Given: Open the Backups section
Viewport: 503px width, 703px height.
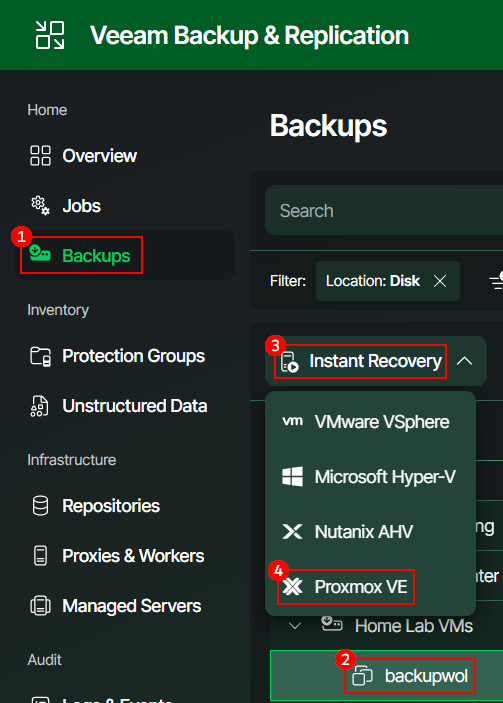Looking at the screenshot, I should tap(126, 255).
